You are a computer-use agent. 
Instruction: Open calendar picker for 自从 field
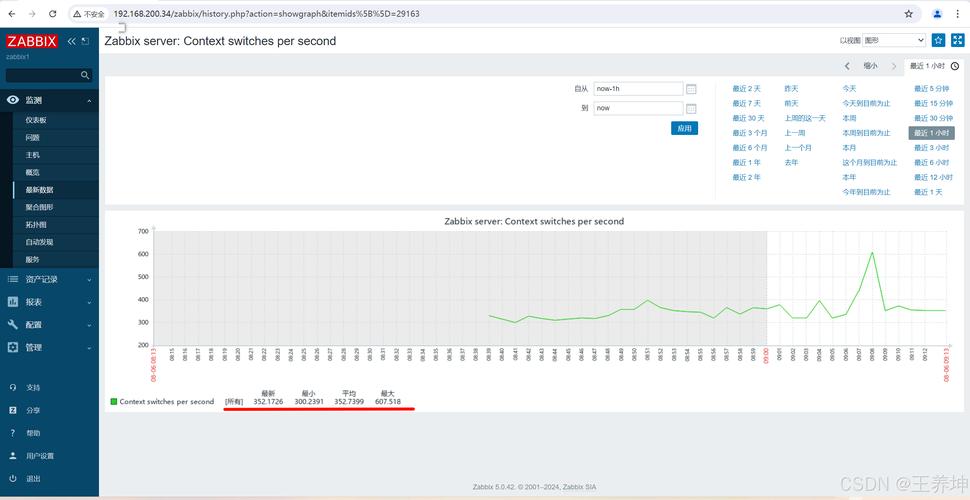[x=691, y=88]
